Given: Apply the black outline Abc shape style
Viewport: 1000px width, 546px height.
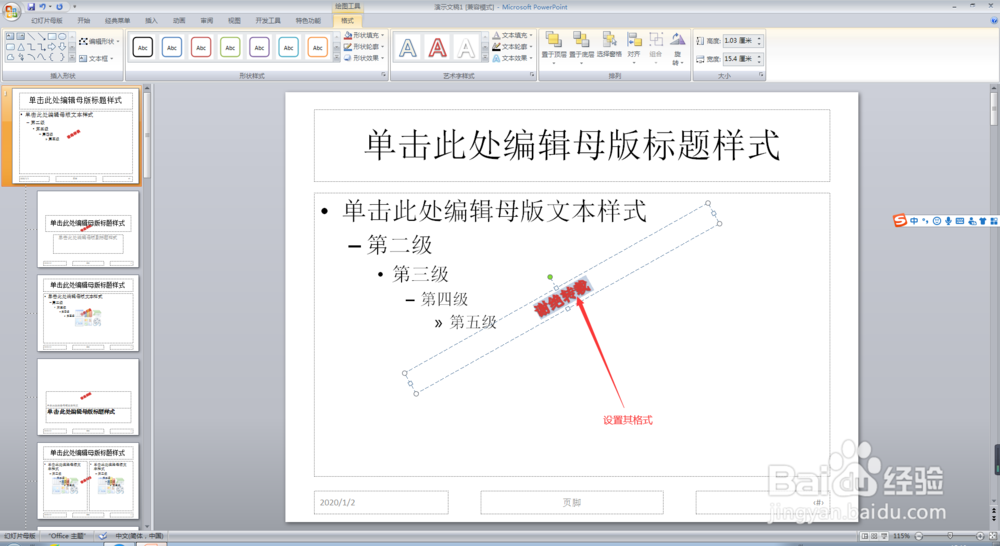Looking at the screenshot, I should click(x=143, y=47).
